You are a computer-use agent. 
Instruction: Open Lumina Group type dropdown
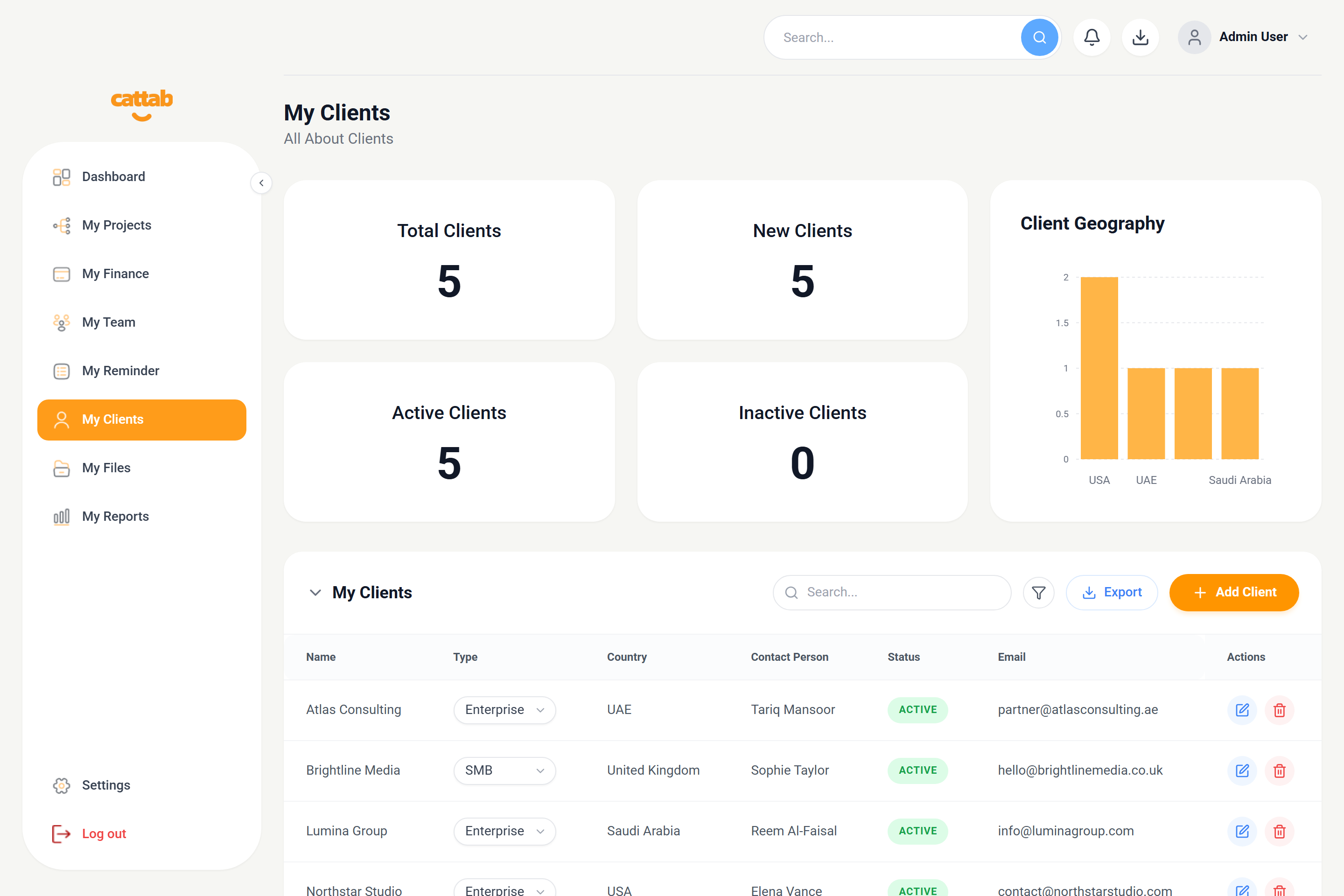504,831
